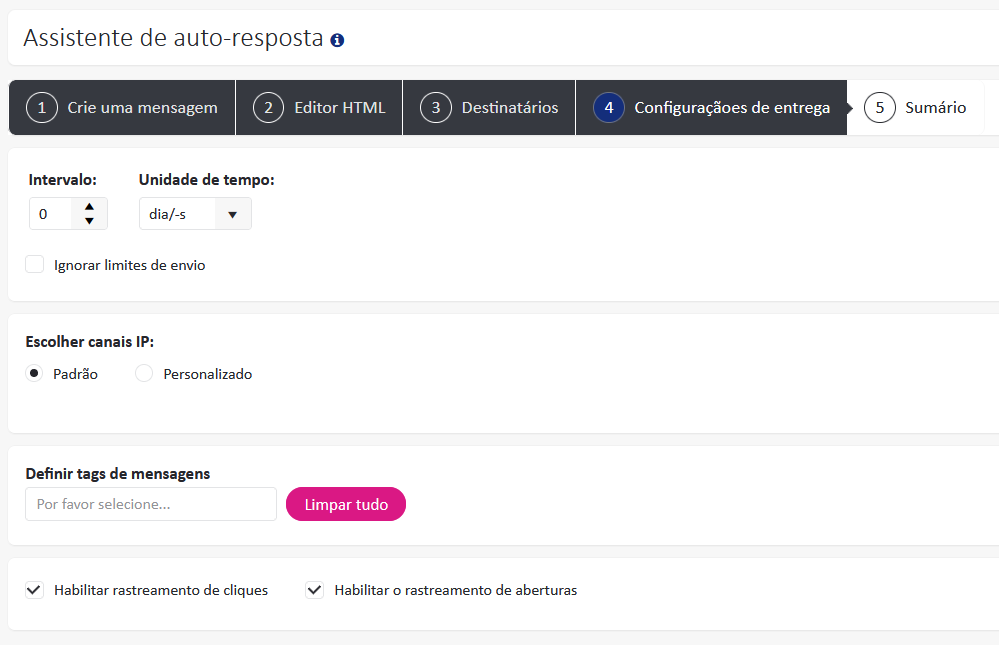The height and width of the screenshot is (645, 999).
Task: Disable 'Habilitar o rastreamento de aberturas'
Action: click(314, 590)
